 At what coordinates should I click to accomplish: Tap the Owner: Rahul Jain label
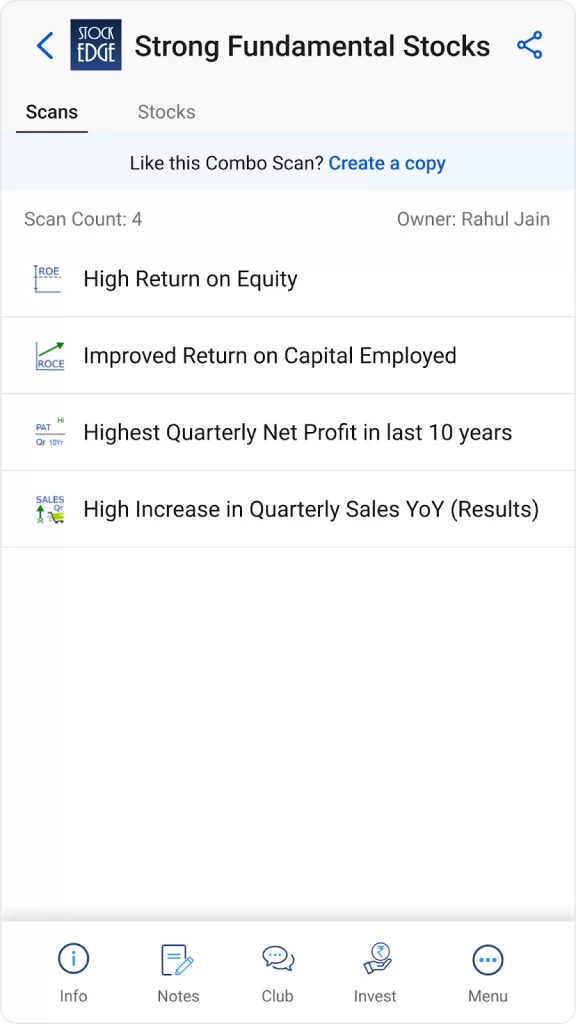pyautogui.click(x=474, y=218)
